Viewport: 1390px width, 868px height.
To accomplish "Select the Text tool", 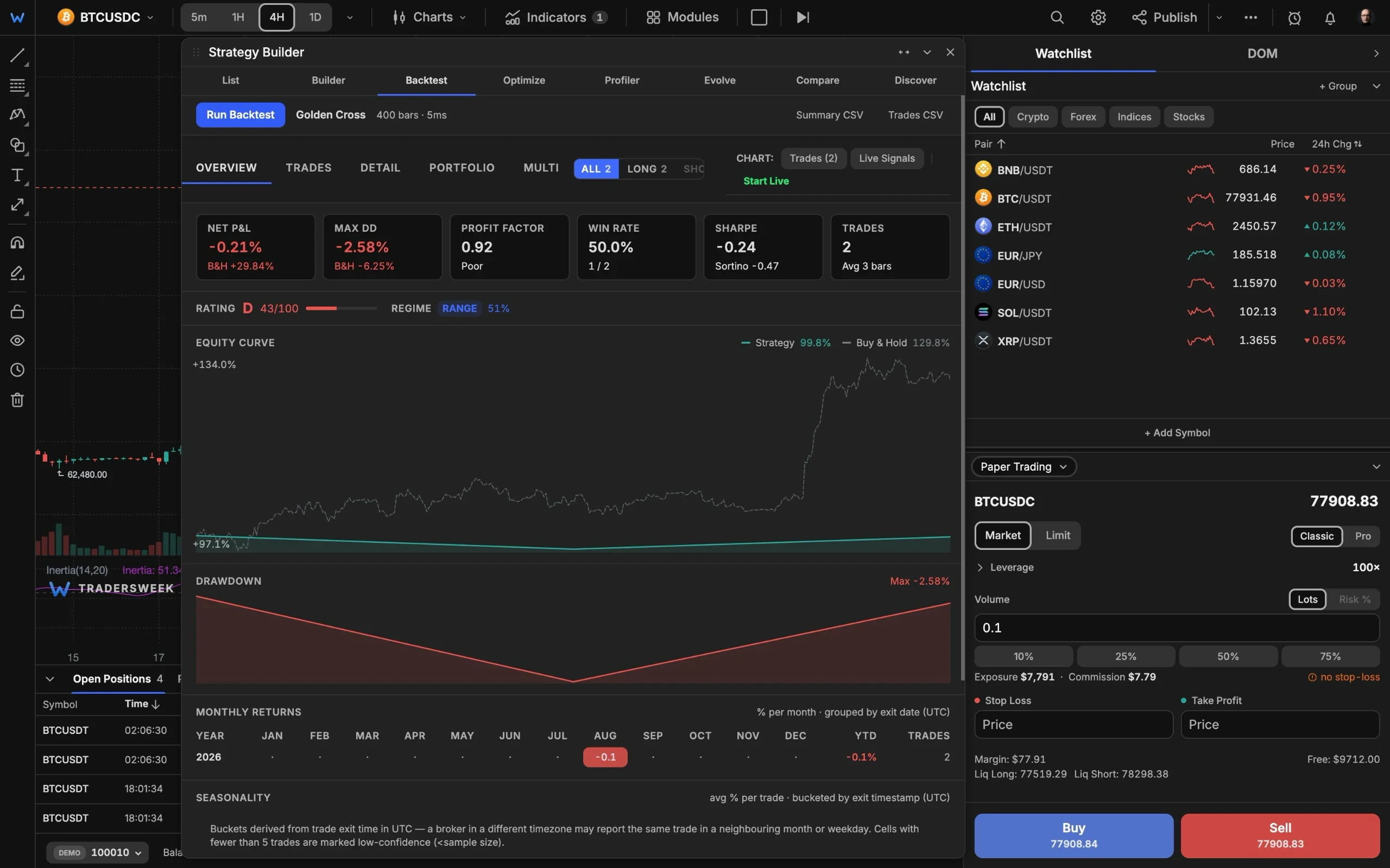I will tap(17, 174).
